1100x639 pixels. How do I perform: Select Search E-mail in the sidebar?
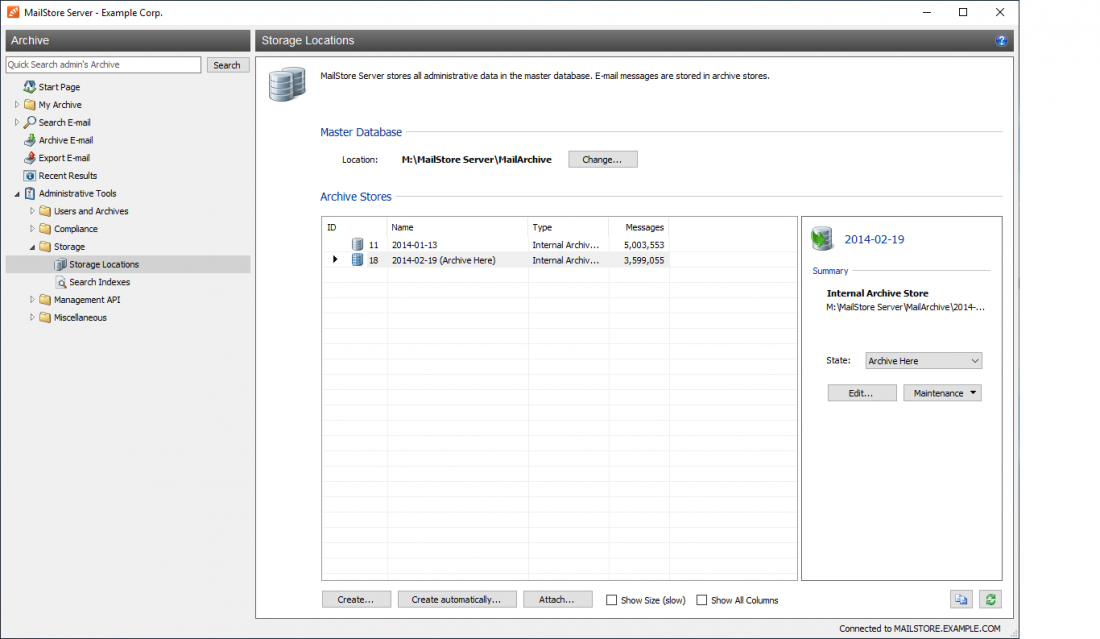point(64,122)
